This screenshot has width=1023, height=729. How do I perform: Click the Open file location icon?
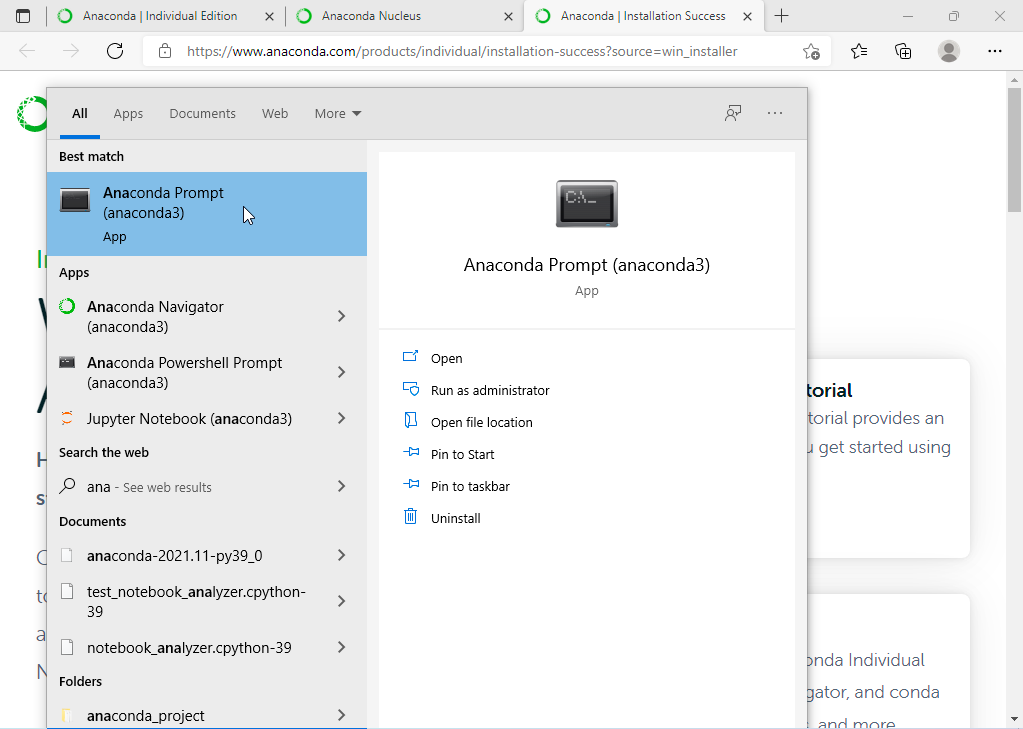click(x=410, y=421)
